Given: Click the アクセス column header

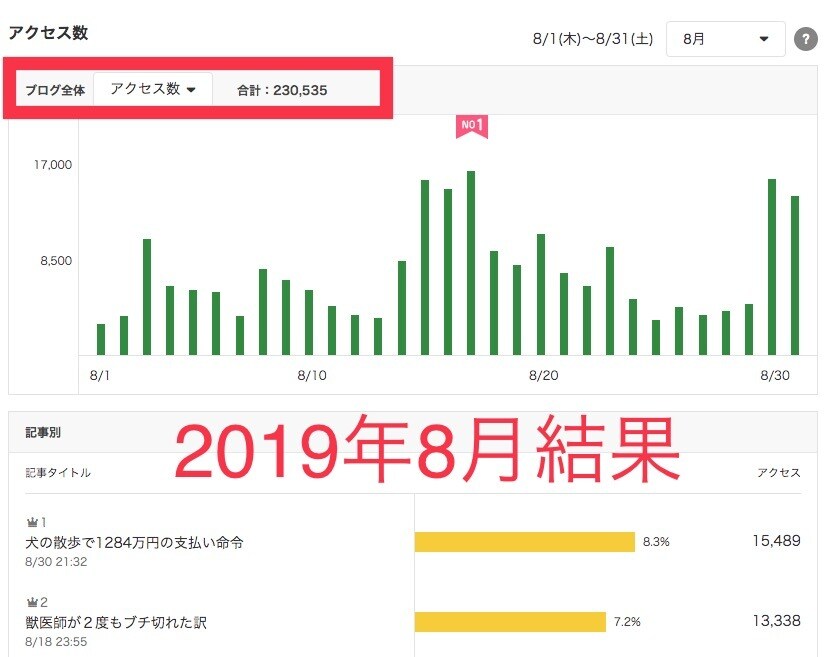Looking at the screenshot, I should [x=778, y=473].
